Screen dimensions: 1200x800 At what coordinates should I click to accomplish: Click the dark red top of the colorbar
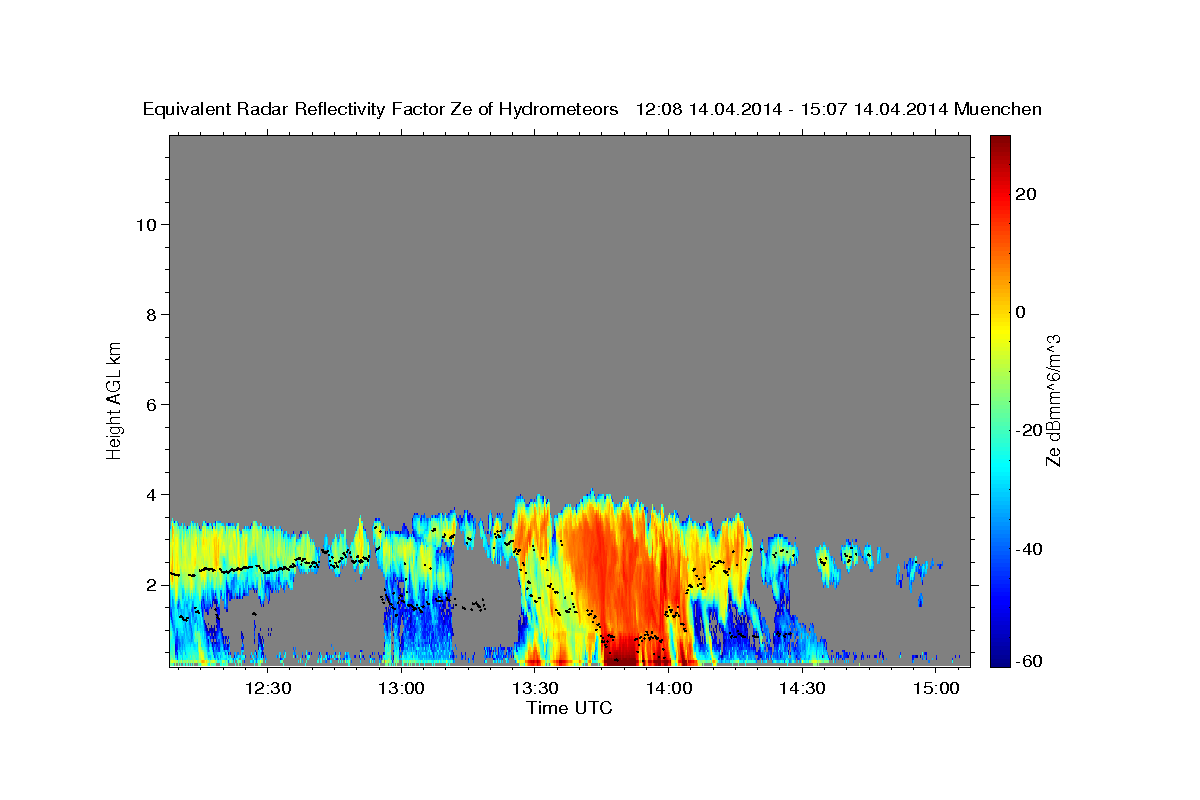(x=1000, y=145)
